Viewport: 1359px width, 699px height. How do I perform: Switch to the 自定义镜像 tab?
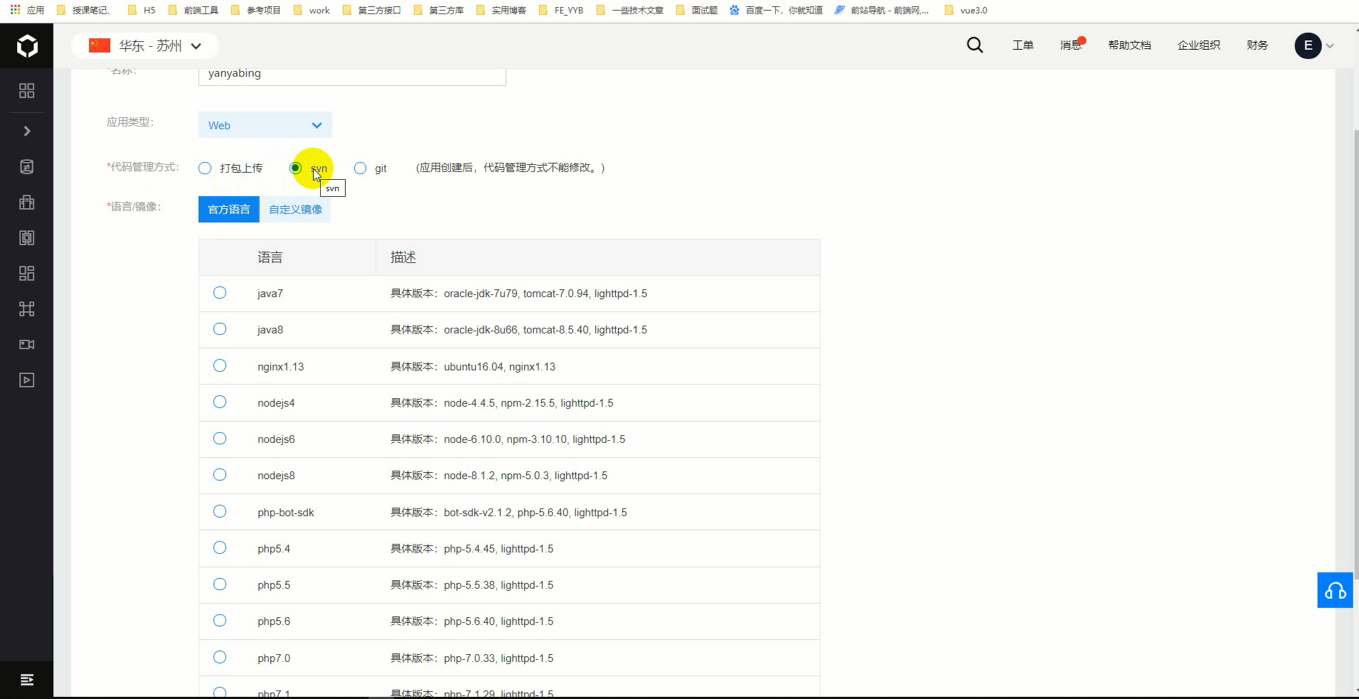tap(294, 209)
